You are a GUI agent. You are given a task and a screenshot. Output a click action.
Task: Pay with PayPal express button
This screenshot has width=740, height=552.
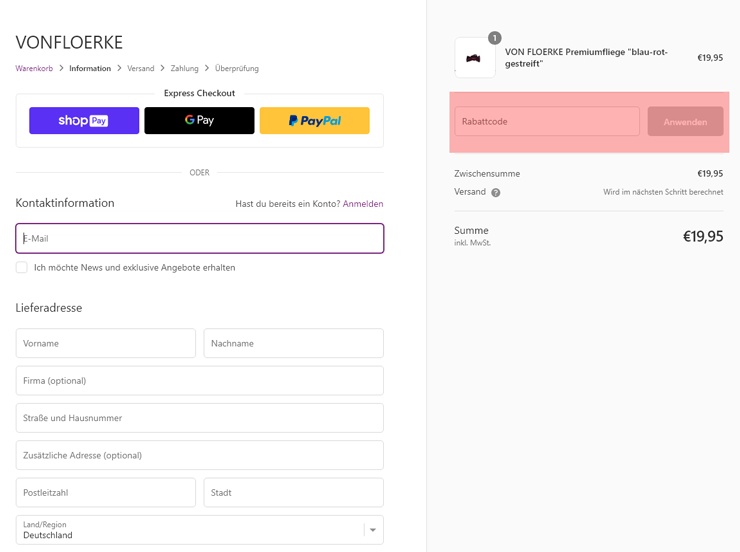coord(314,121)
